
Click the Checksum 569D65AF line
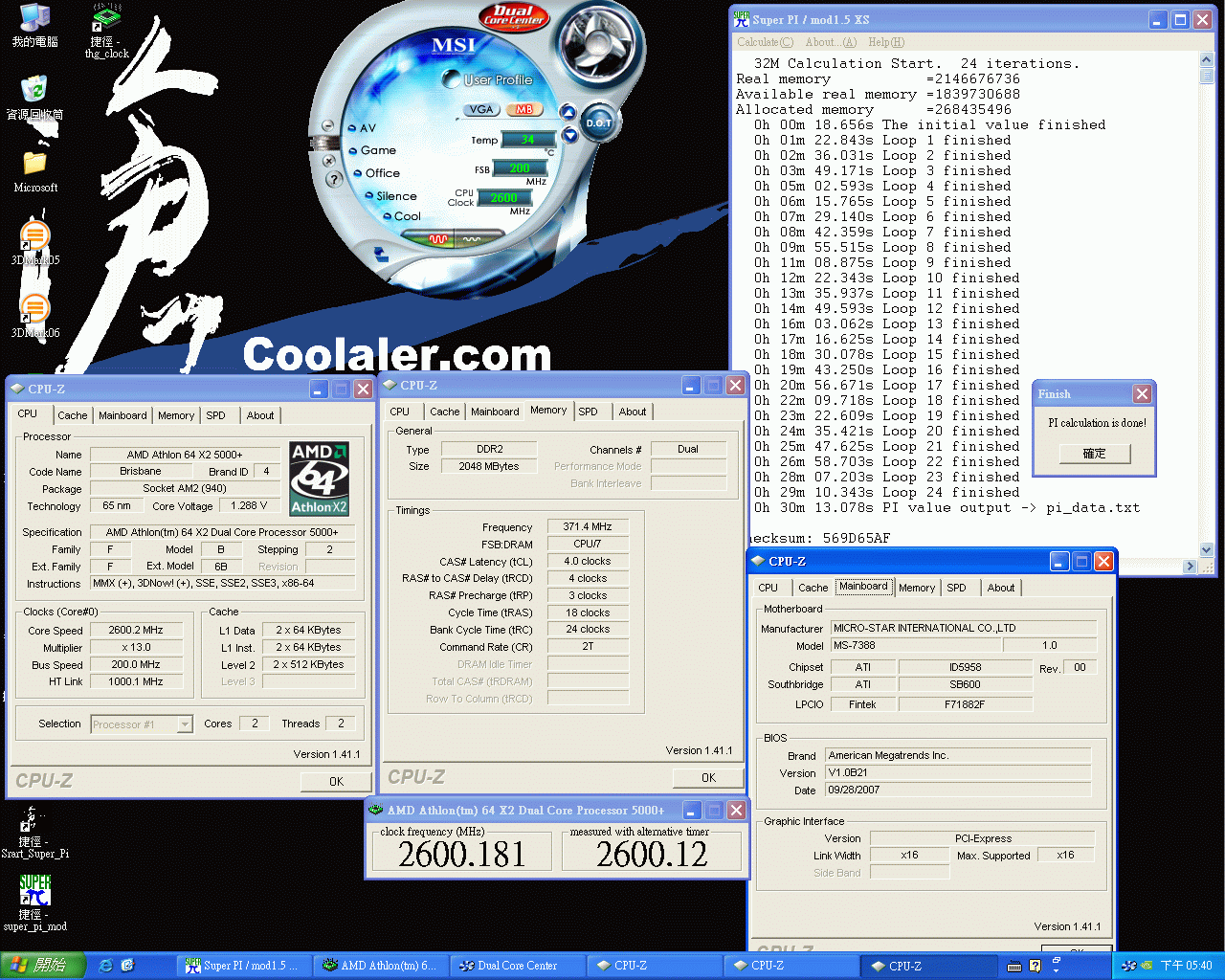(817, 539)
